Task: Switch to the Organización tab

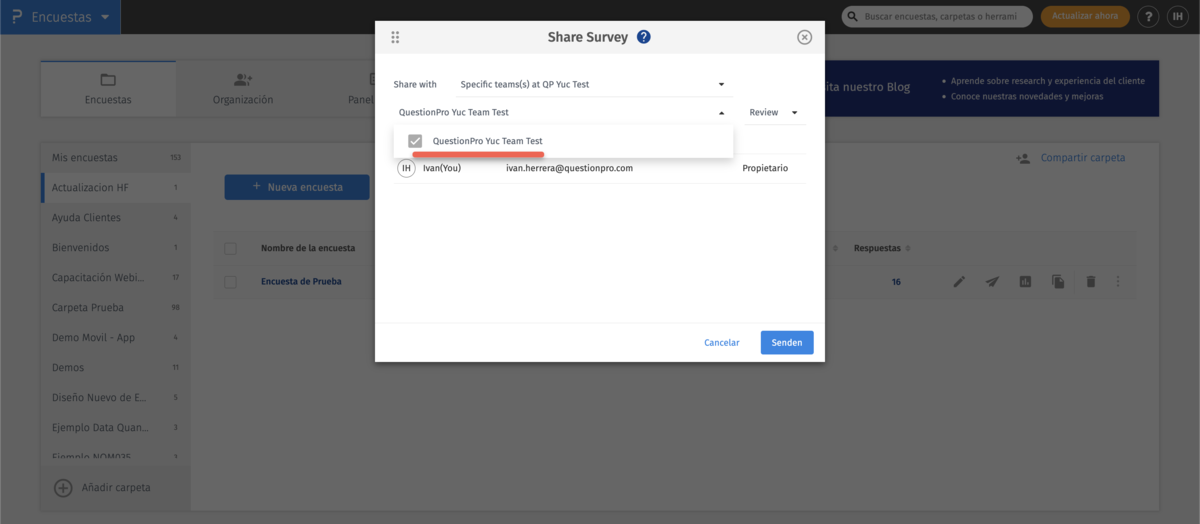Action: [x=243, y=88]
